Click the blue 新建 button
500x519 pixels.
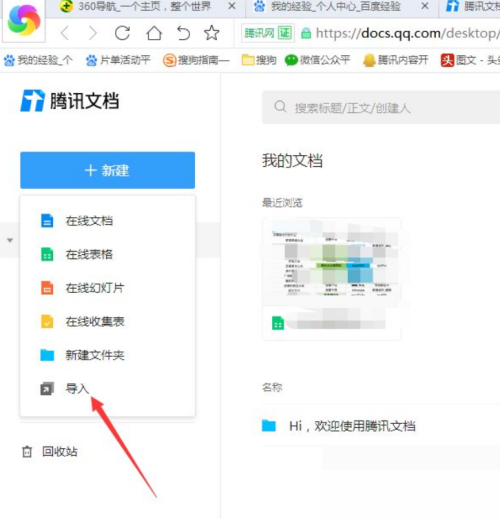click(108, 170)
